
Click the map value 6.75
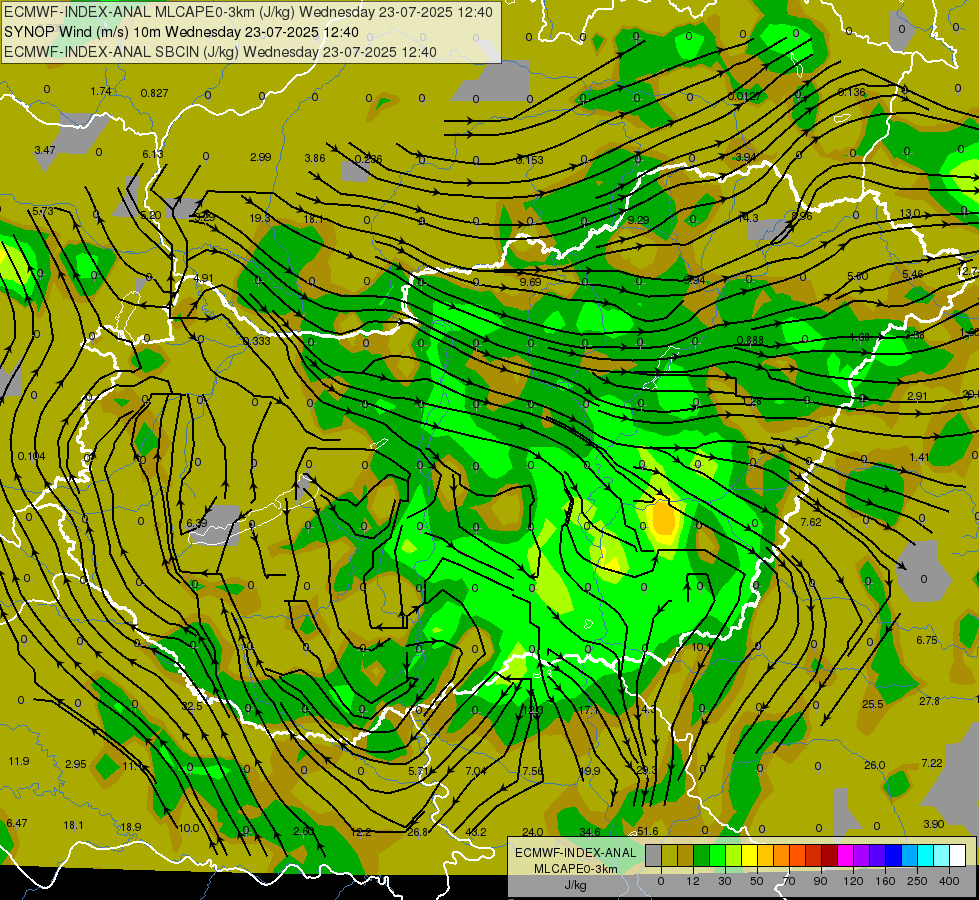click(927, 640)
